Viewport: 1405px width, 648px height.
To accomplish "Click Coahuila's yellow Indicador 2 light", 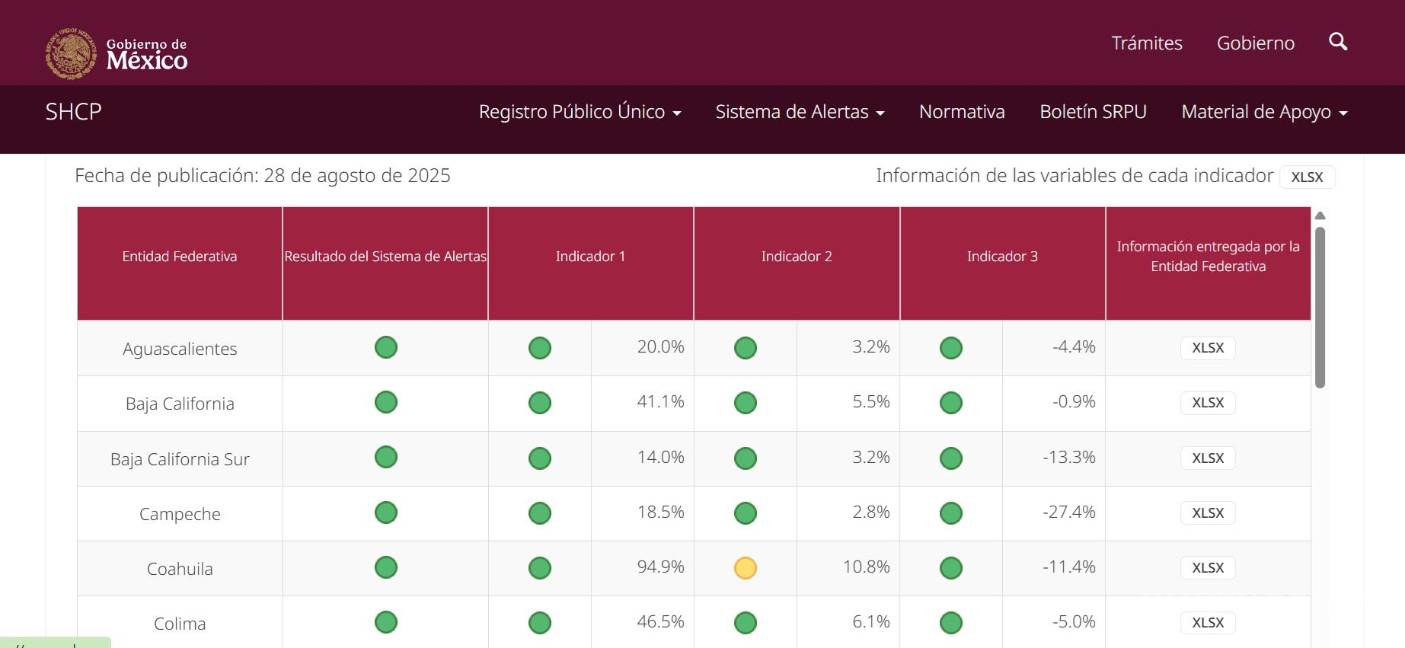I will [x=744, y=567].
